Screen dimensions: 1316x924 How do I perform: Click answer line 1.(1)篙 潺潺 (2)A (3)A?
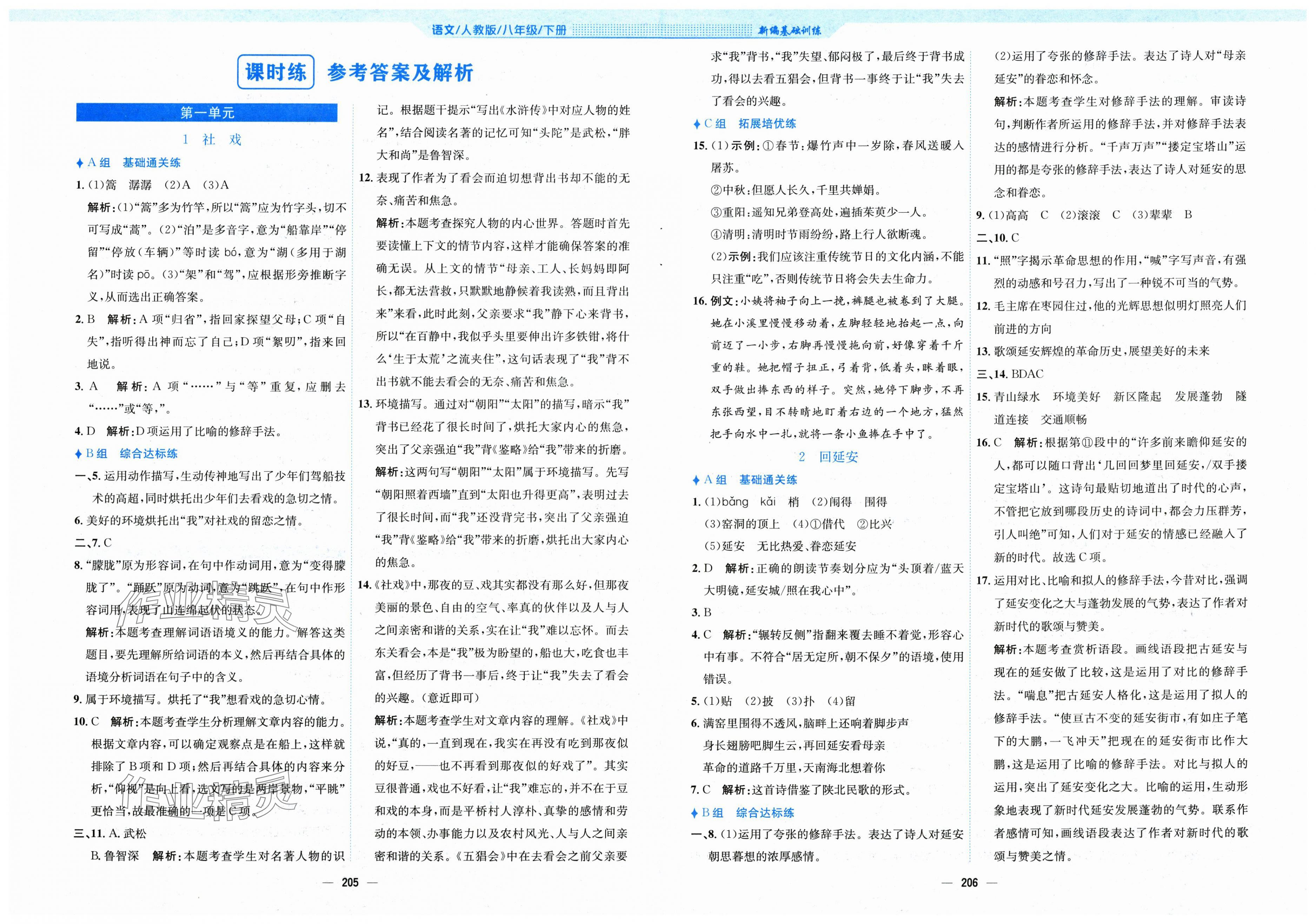coord(152,185)
